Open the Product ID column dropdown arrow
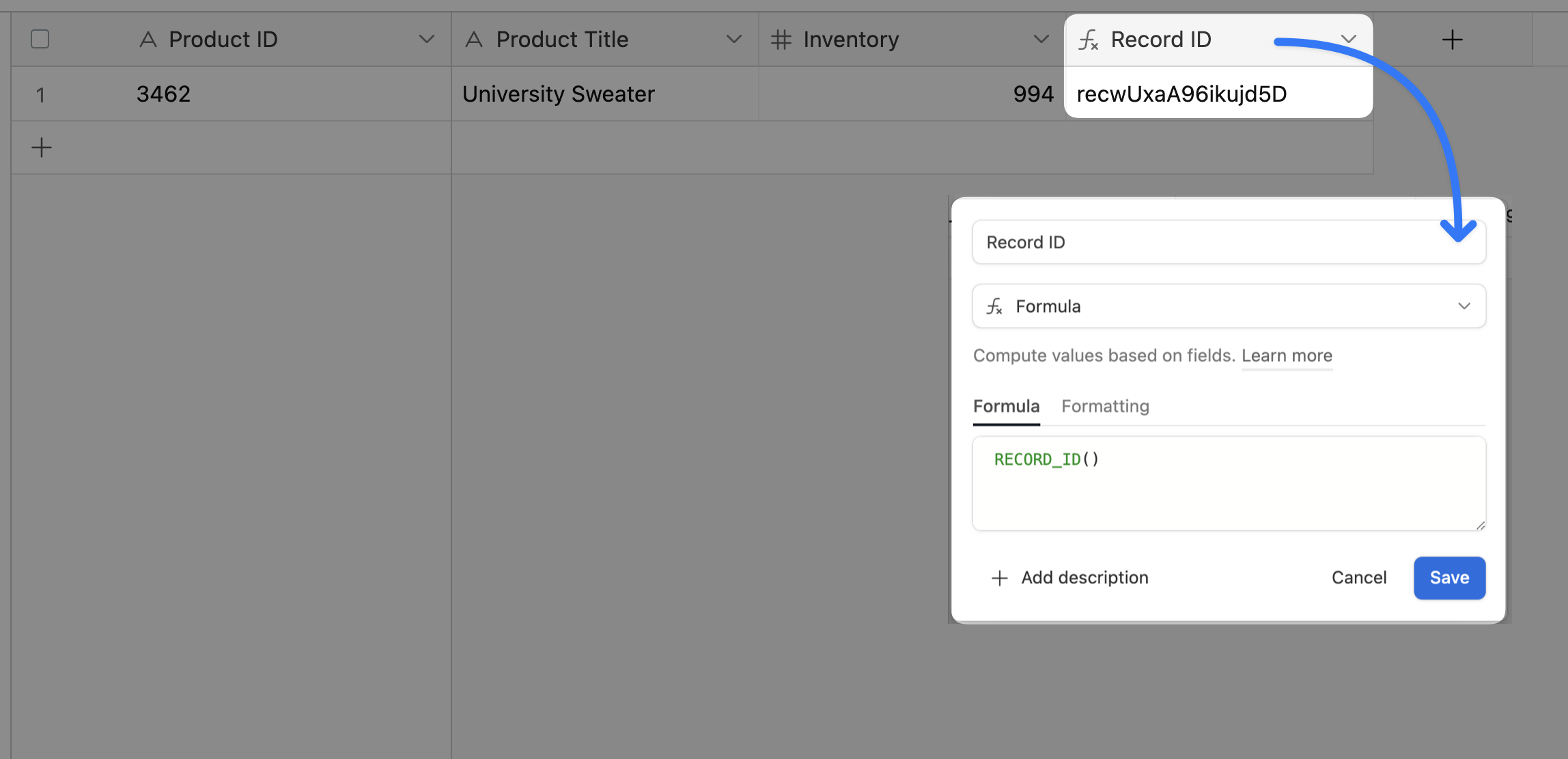1568x759 pixels. (427, 40)
